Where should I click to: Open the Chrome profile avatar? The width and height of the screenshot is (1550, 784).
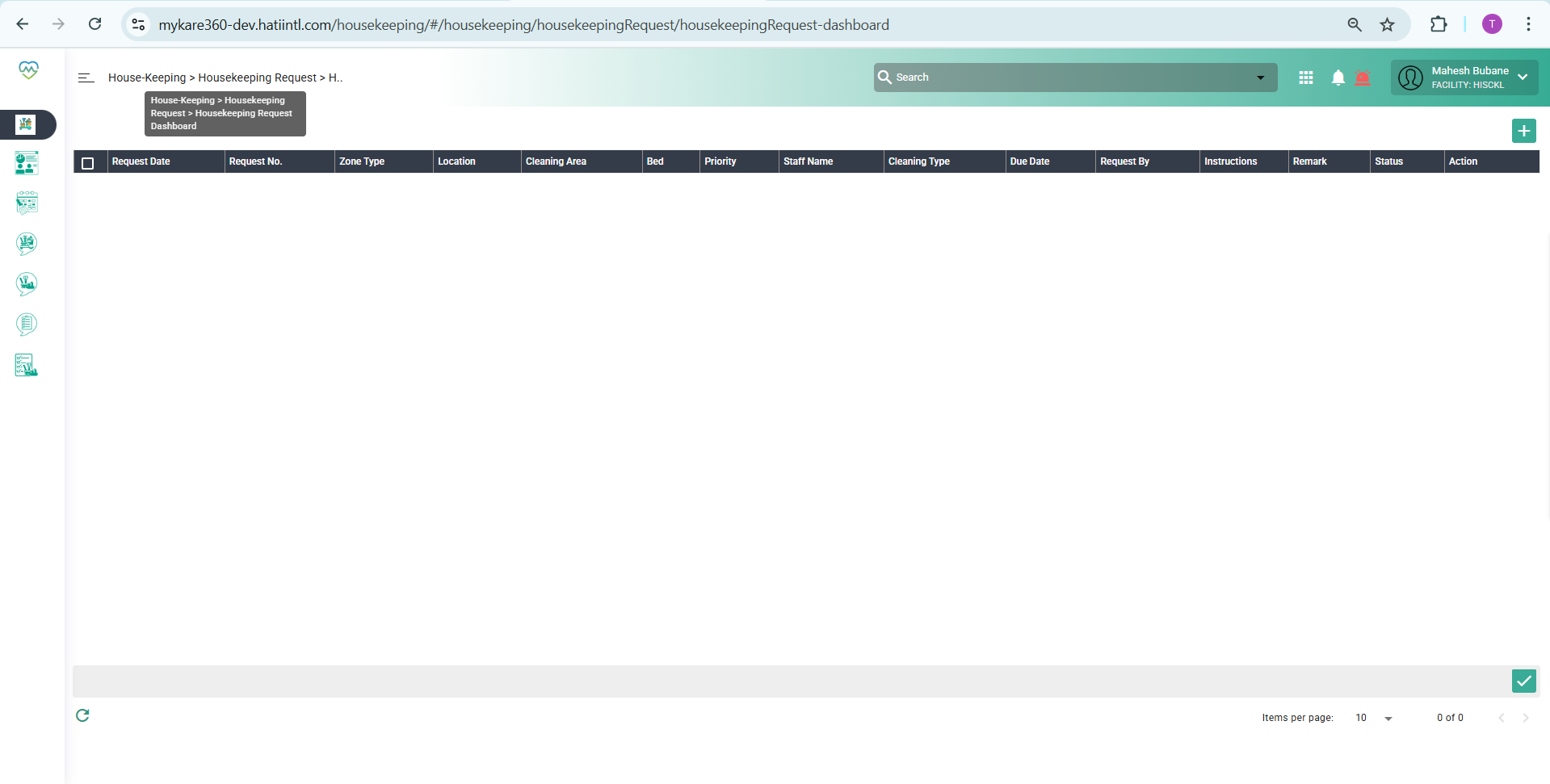click(1492, 24)
